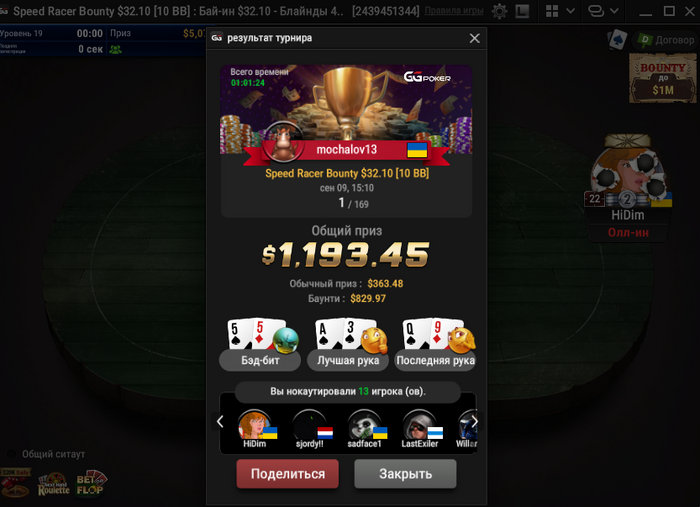700x507 pixels.
Task: Select the Лучшая рука hand tab
Action: click(x=348, y=360)
